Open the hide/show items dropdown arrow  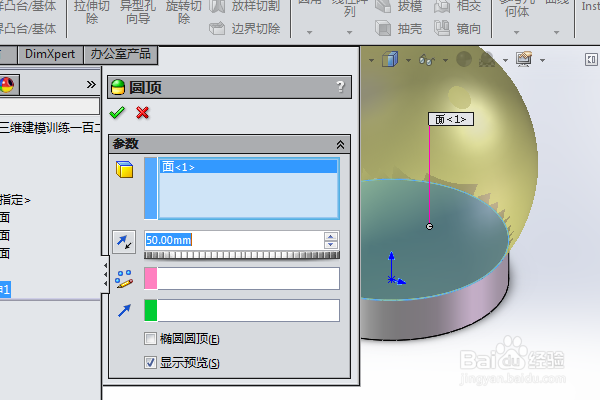coord(445,60)
